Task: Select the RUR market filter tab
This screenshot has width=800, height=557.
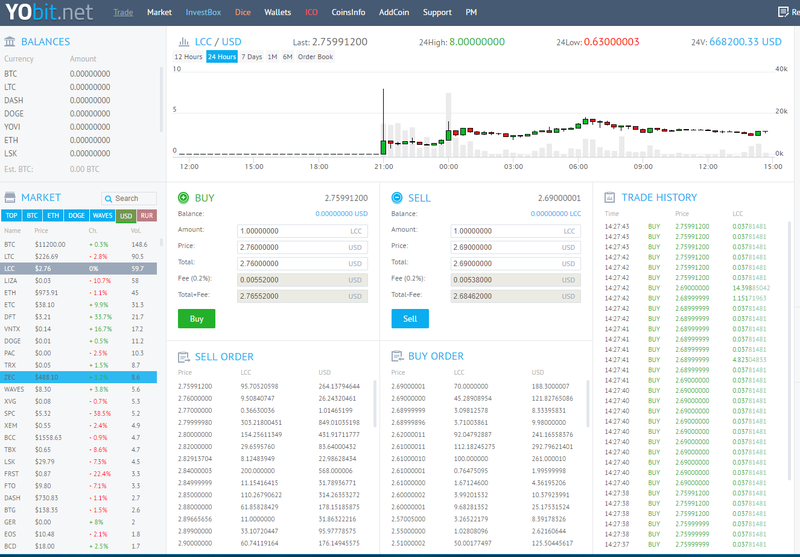Action: [147, 216]
